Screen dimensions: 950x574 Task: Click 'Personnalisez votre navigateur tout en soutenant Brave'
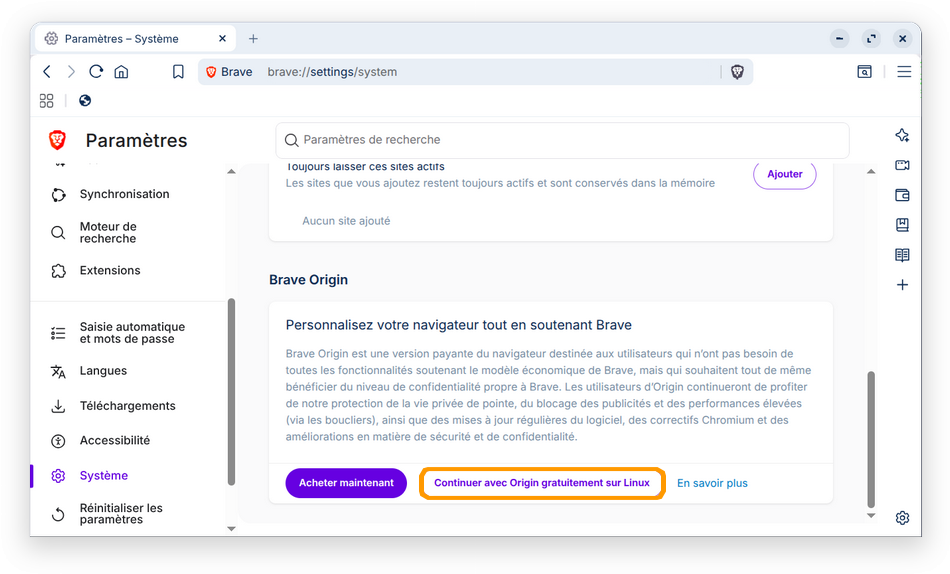tap(459, 325)
